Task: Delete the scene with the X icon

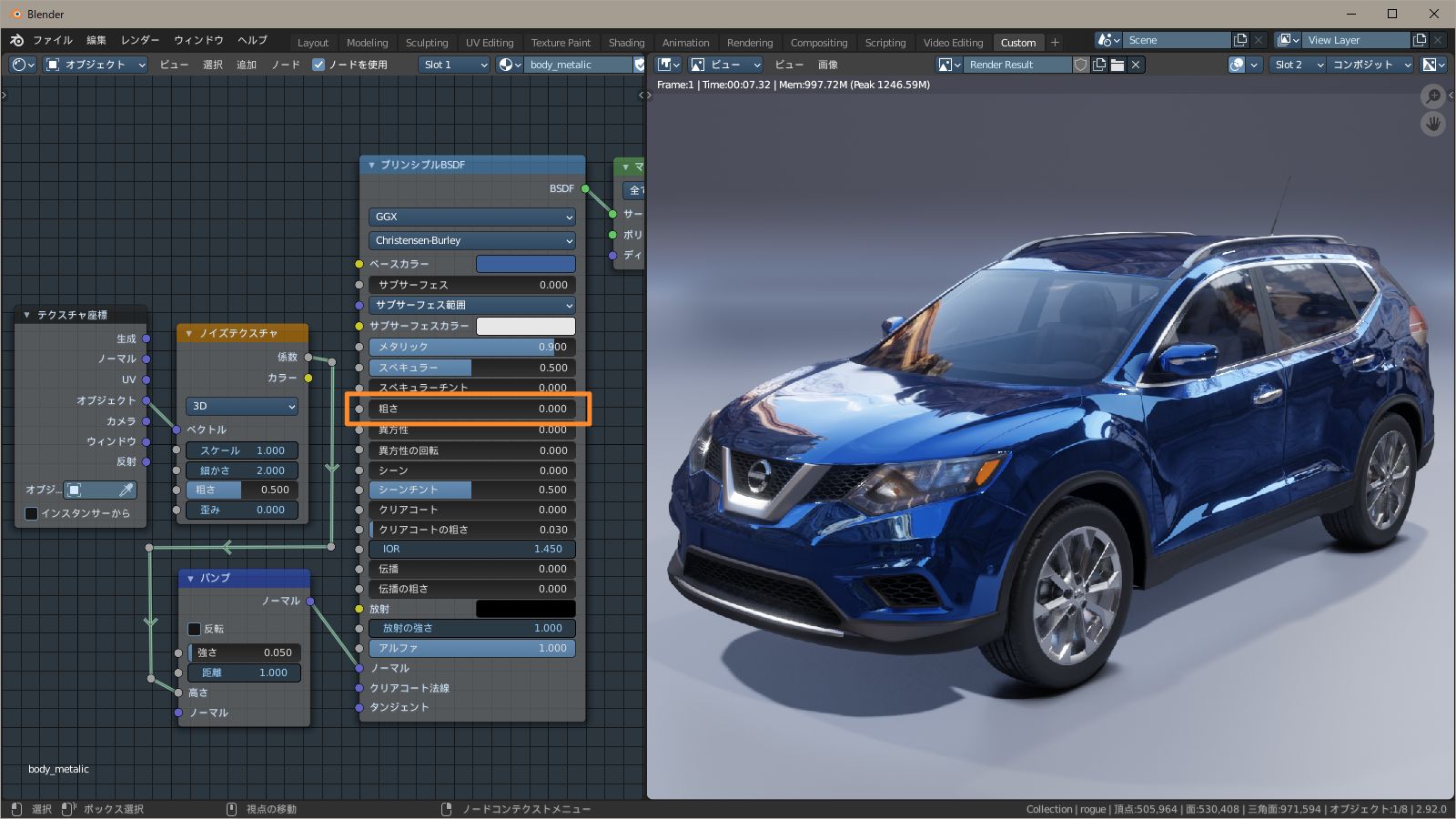Action: (x=1258, y=40)
